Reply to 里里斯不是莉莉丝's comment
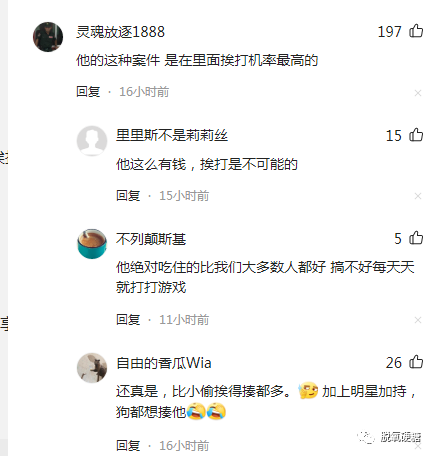The width and height of the screenshot is (434, 456). pyautogui.click(x=128, y=196)
